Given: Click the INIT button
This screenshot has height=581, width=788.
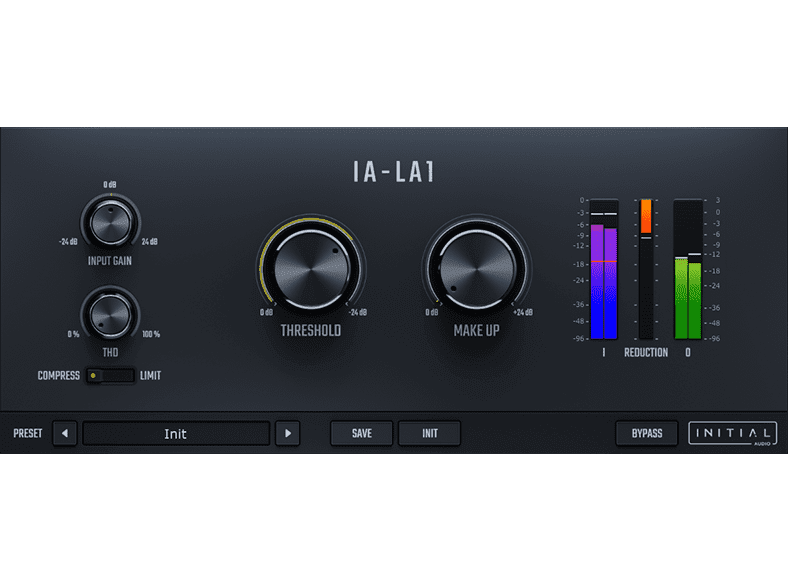Looking at the screenshot, I should pyautogui.click(x=429, y=433).
